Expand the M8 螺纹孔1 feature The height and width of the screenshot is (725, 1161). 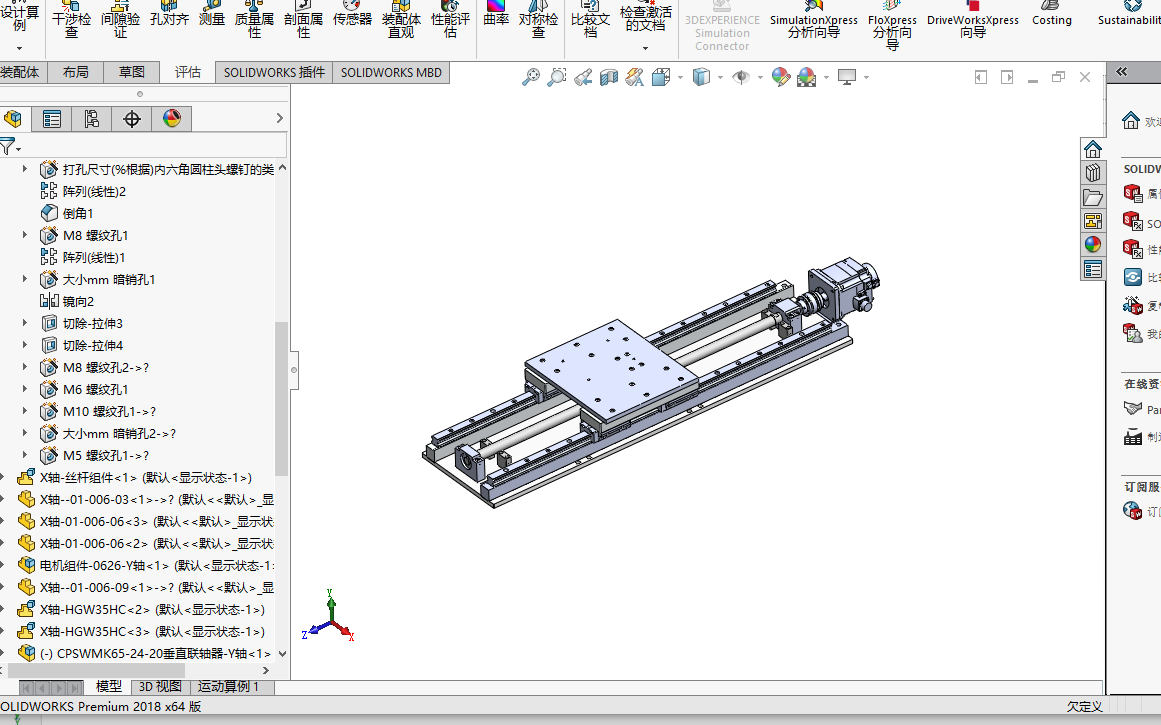pyautogui.click(x=24, y=235)
